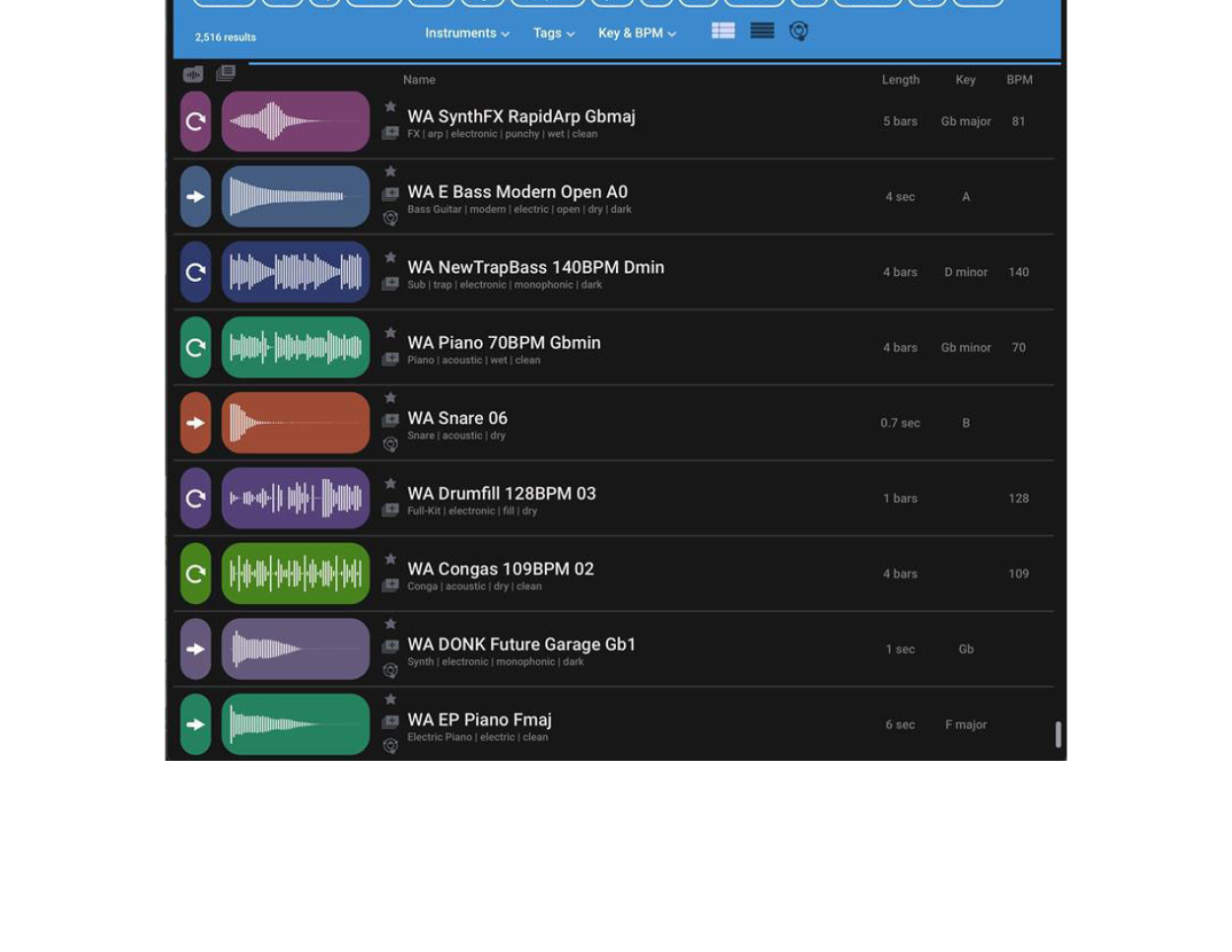Switch to detailed list view icon
The width and height of the screenshot is (1232, 952).
723,32
